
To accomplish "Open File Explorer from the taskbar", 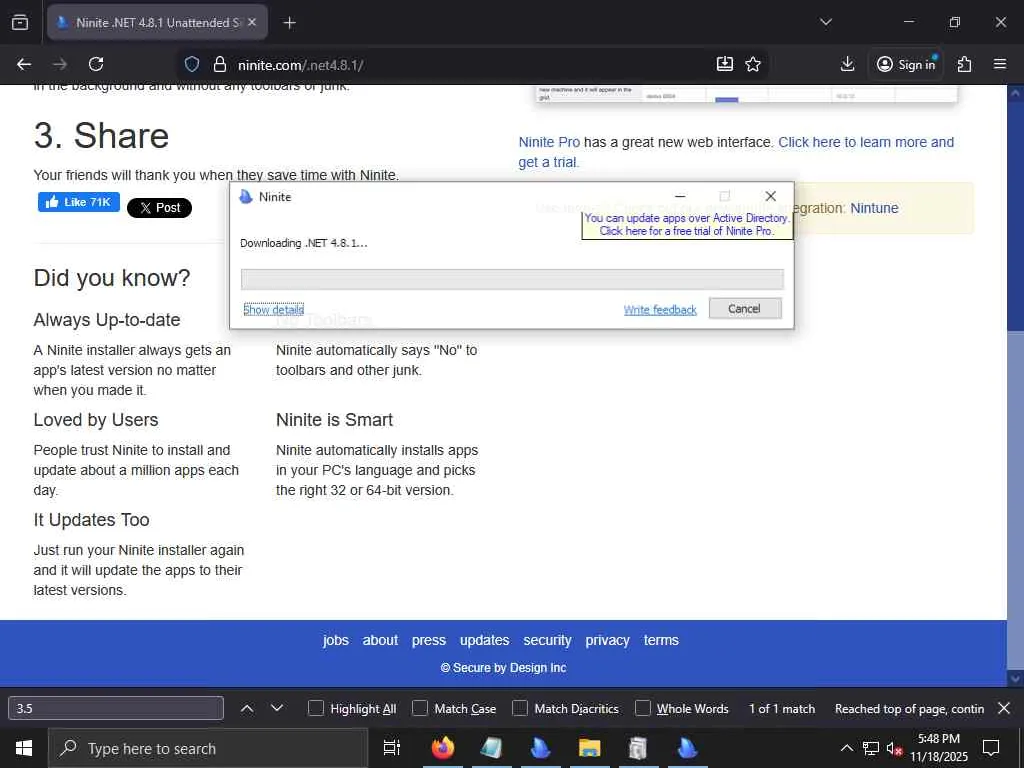I will [x=589, y=748].
